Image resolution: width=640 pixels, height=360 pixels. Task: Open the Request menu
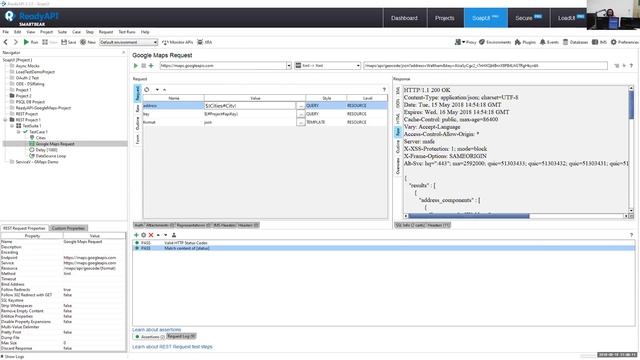point(106,32)
